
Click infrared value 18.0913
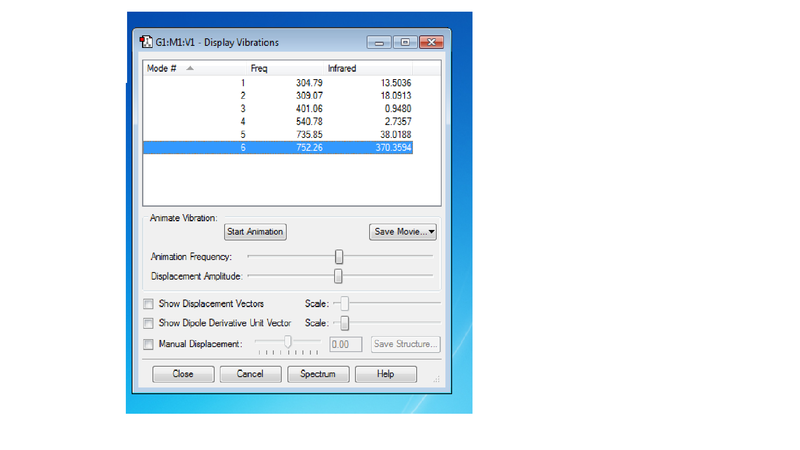pos(396,95)
